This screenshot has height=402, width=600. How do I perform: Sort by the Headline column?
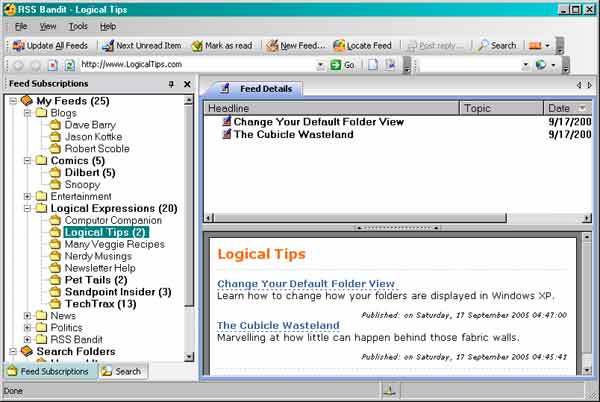331,108
